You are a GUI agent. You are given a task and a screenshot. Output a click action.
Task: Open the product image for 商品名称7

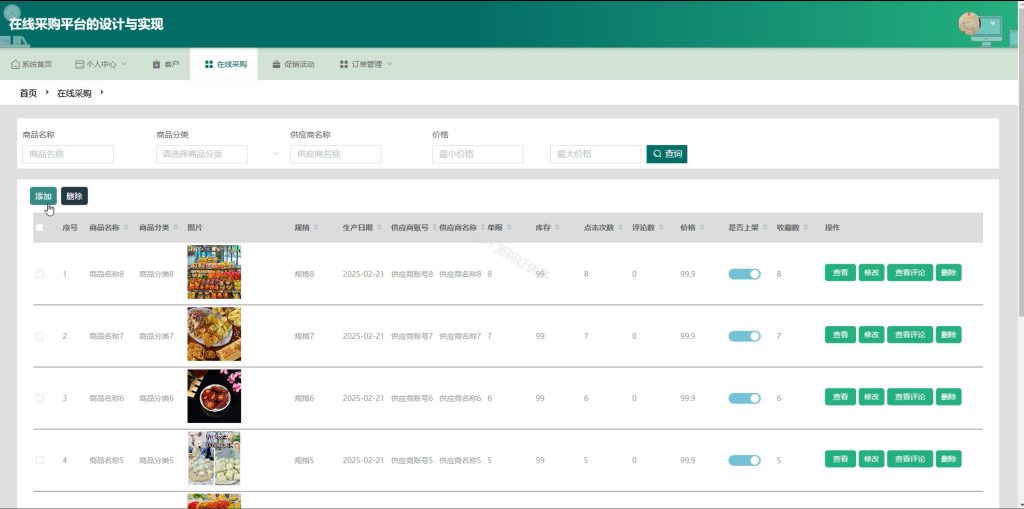[x=214, y=334]
